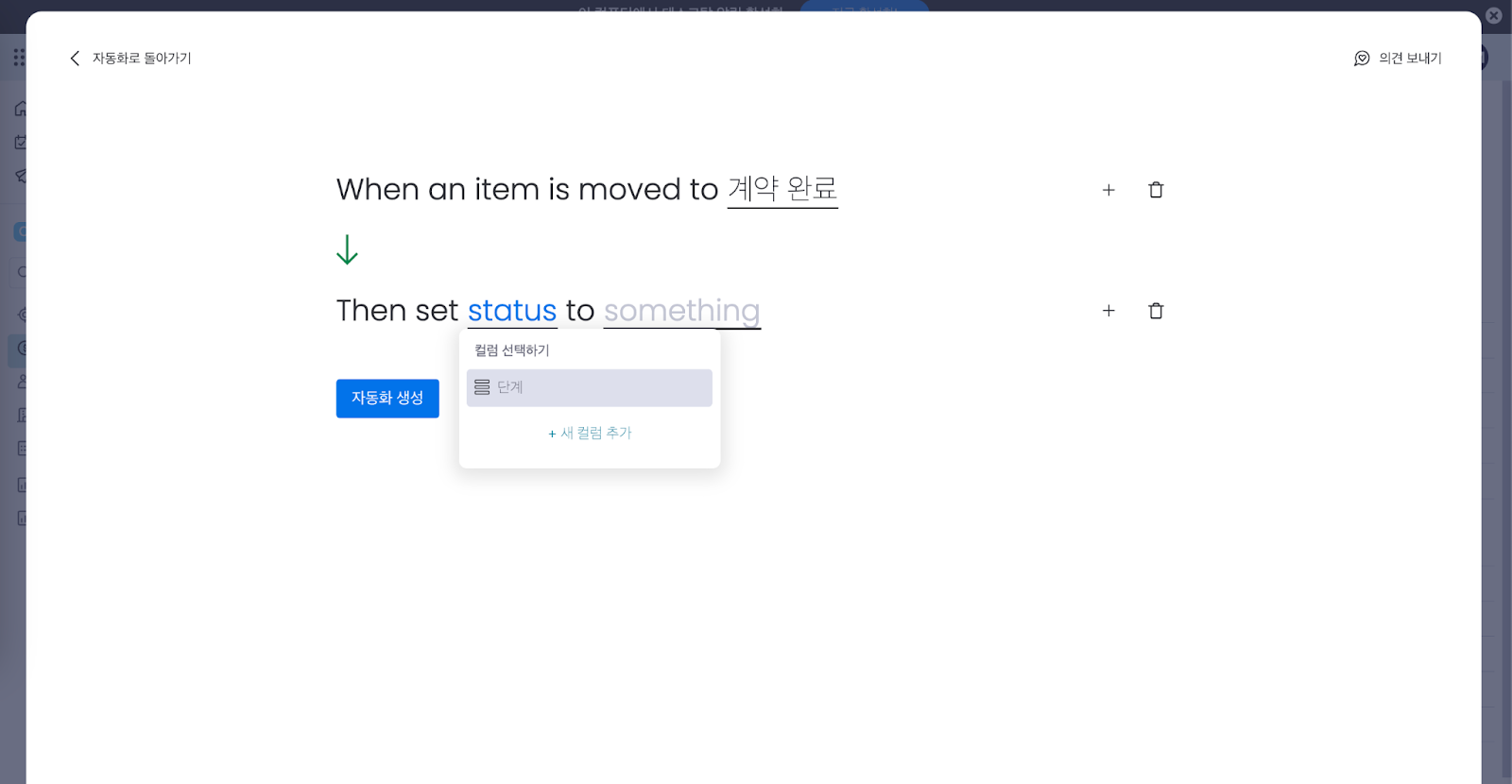Click the apps grid icon in sidebar

click(x=19, y=58)
